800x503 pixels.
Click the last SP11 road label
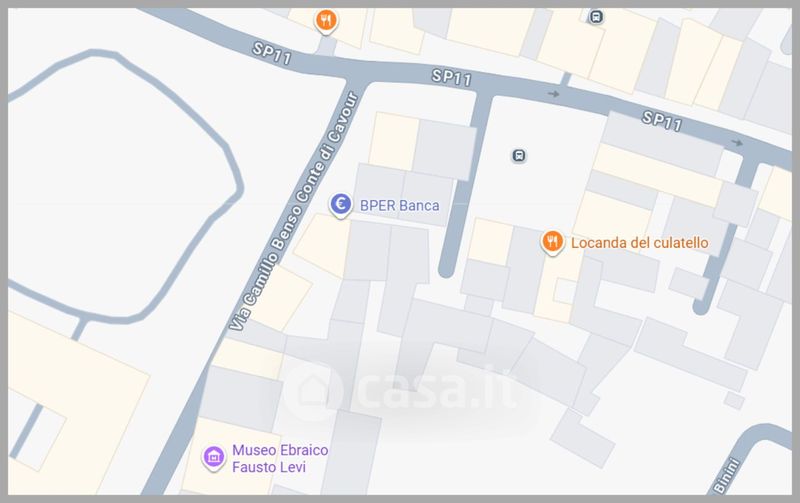tap(662, 121)
